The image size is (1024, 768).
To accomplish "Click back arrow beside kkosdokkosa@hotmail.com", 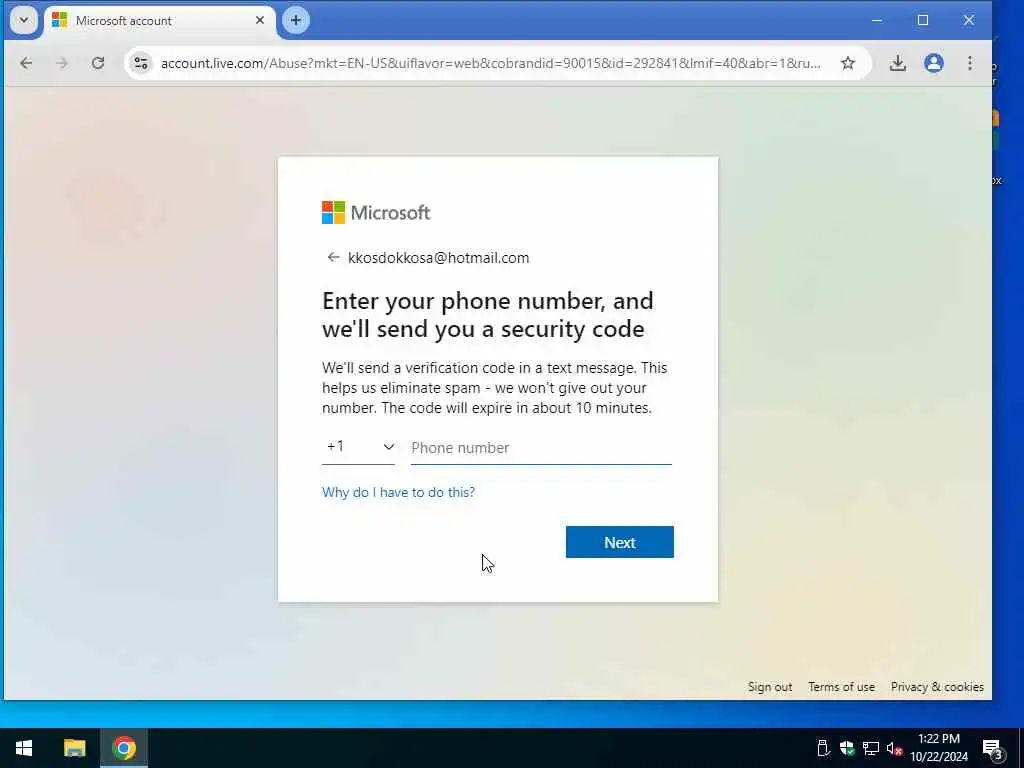I will click(333, 257).
